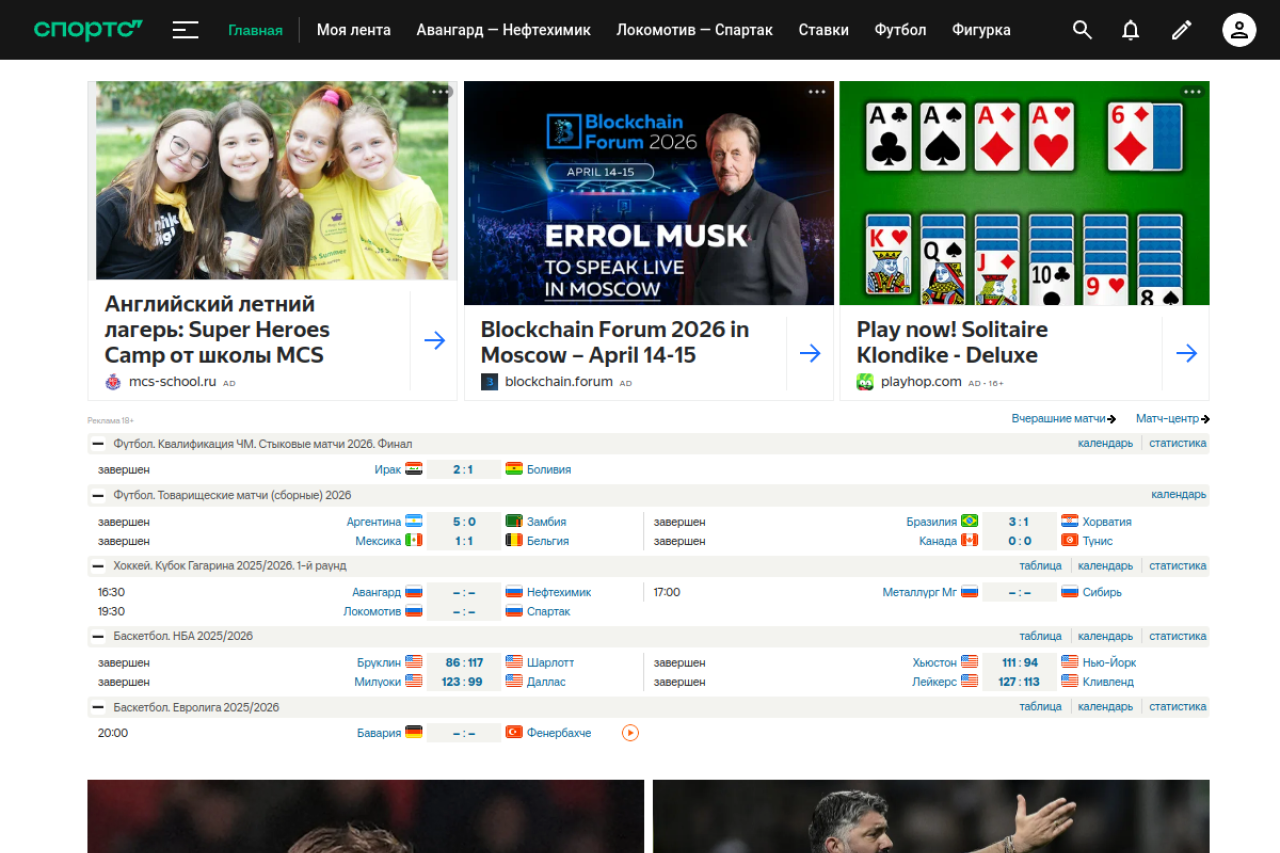This screenshot has height=853, width=1280.
Task: Open the Матч-центр link
Action: coord(1172,419)
